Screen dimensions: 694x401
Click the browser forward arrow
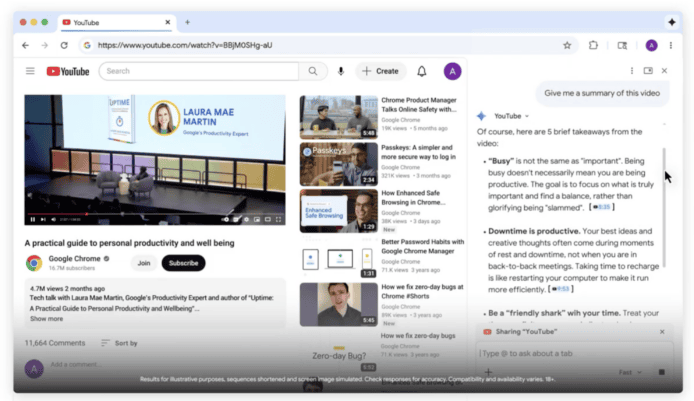(x=44, y=45)
